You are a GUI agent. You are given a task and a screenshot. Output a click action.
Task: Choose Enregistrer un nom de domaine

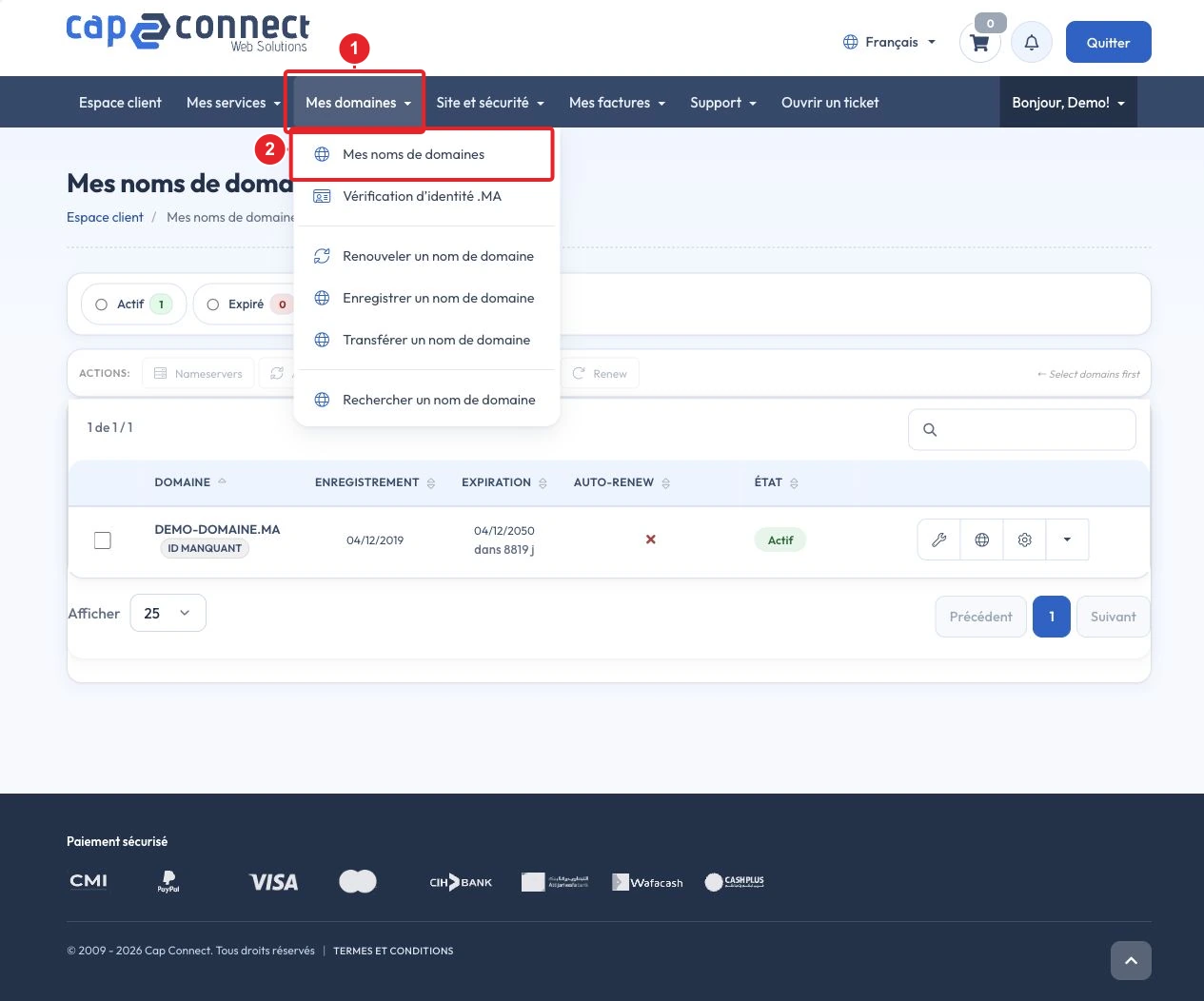pos(426,298)
